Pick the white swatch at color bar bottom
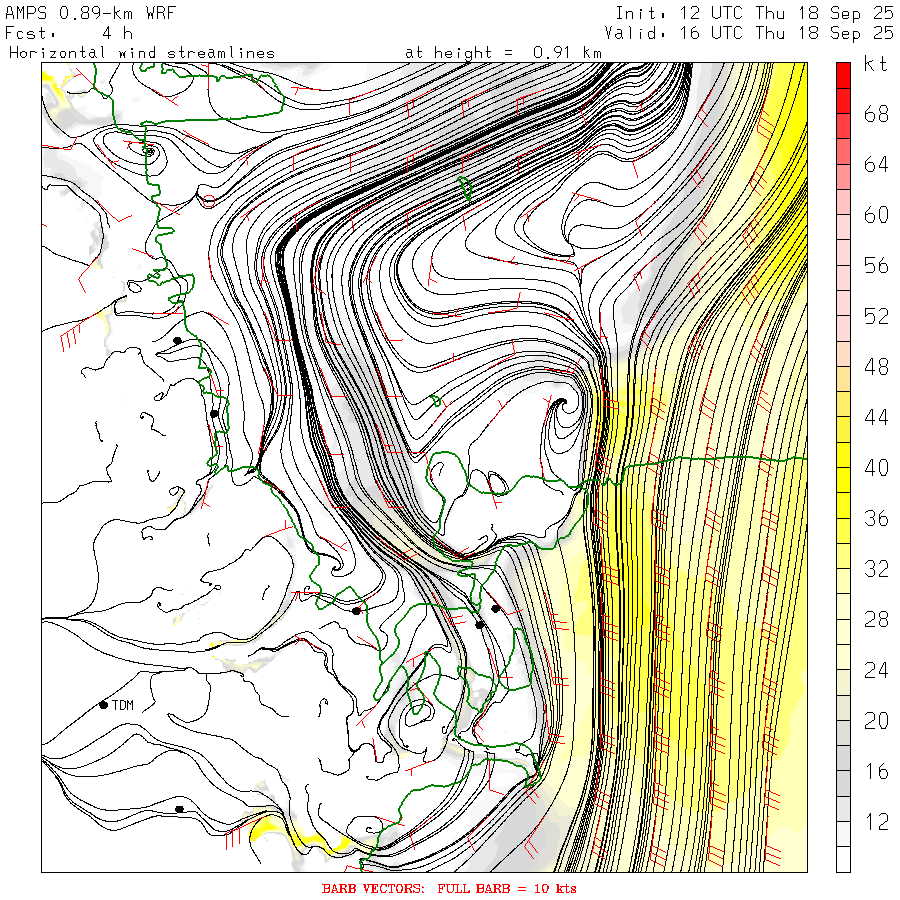This screenshot has height=900, width=900. (843, 859)
